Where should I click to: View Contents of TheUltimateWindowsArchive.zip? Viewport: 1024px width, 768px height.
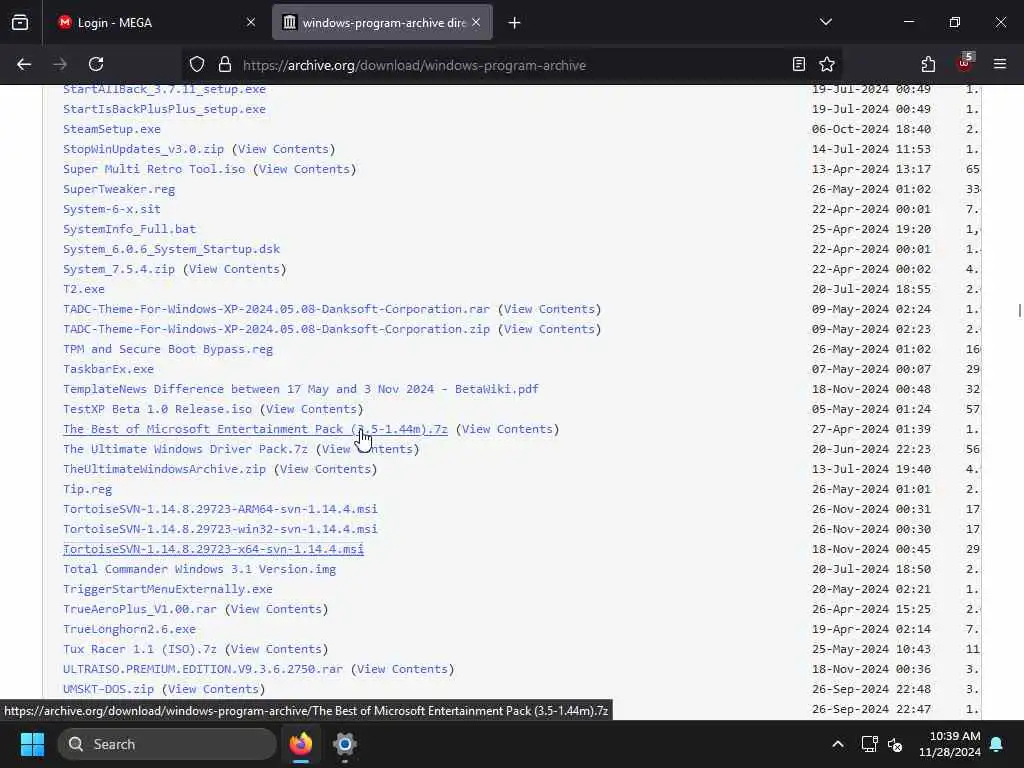click(325, 469)
